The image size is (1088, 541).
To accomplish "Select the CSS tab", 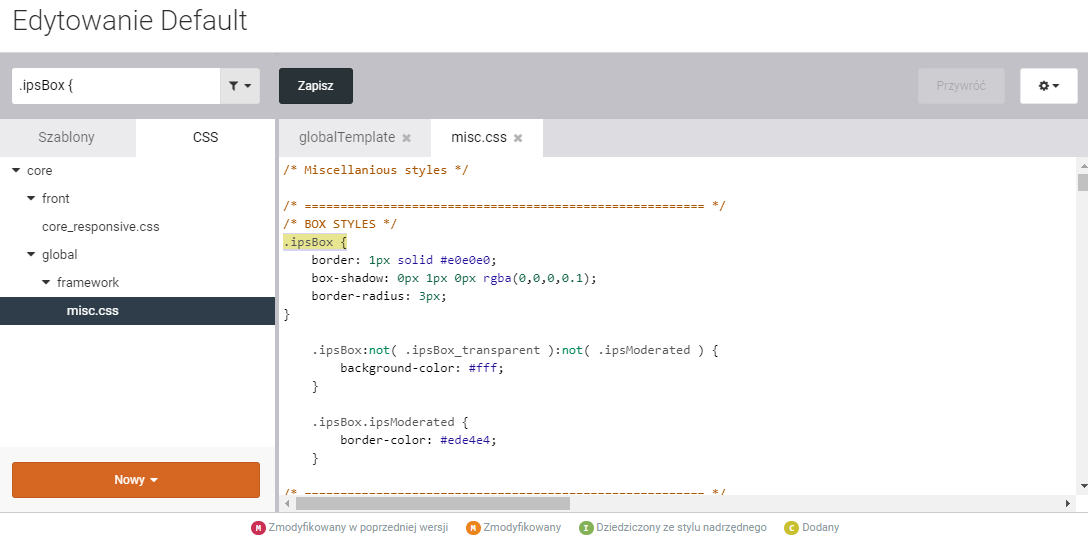I will click(x=205, y=138).
